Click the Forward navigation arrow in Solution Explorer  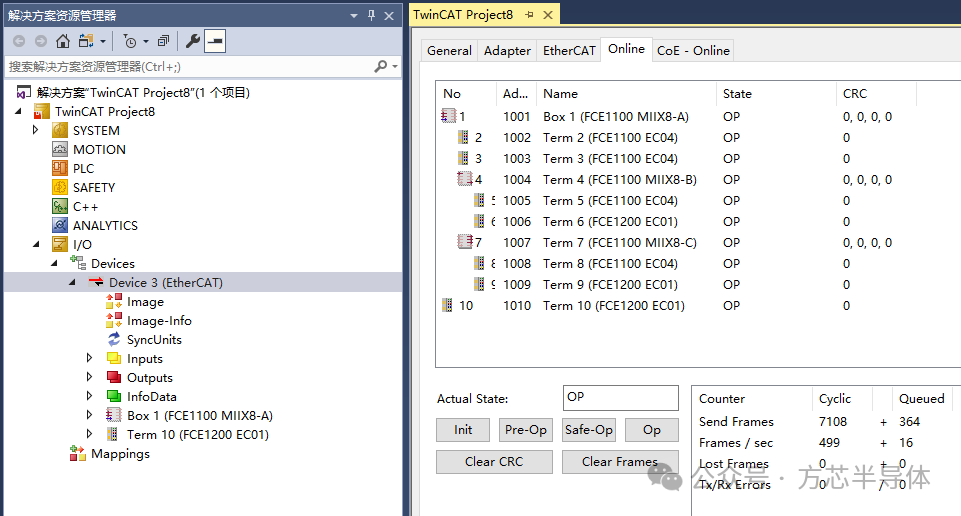tap(40, 41)
